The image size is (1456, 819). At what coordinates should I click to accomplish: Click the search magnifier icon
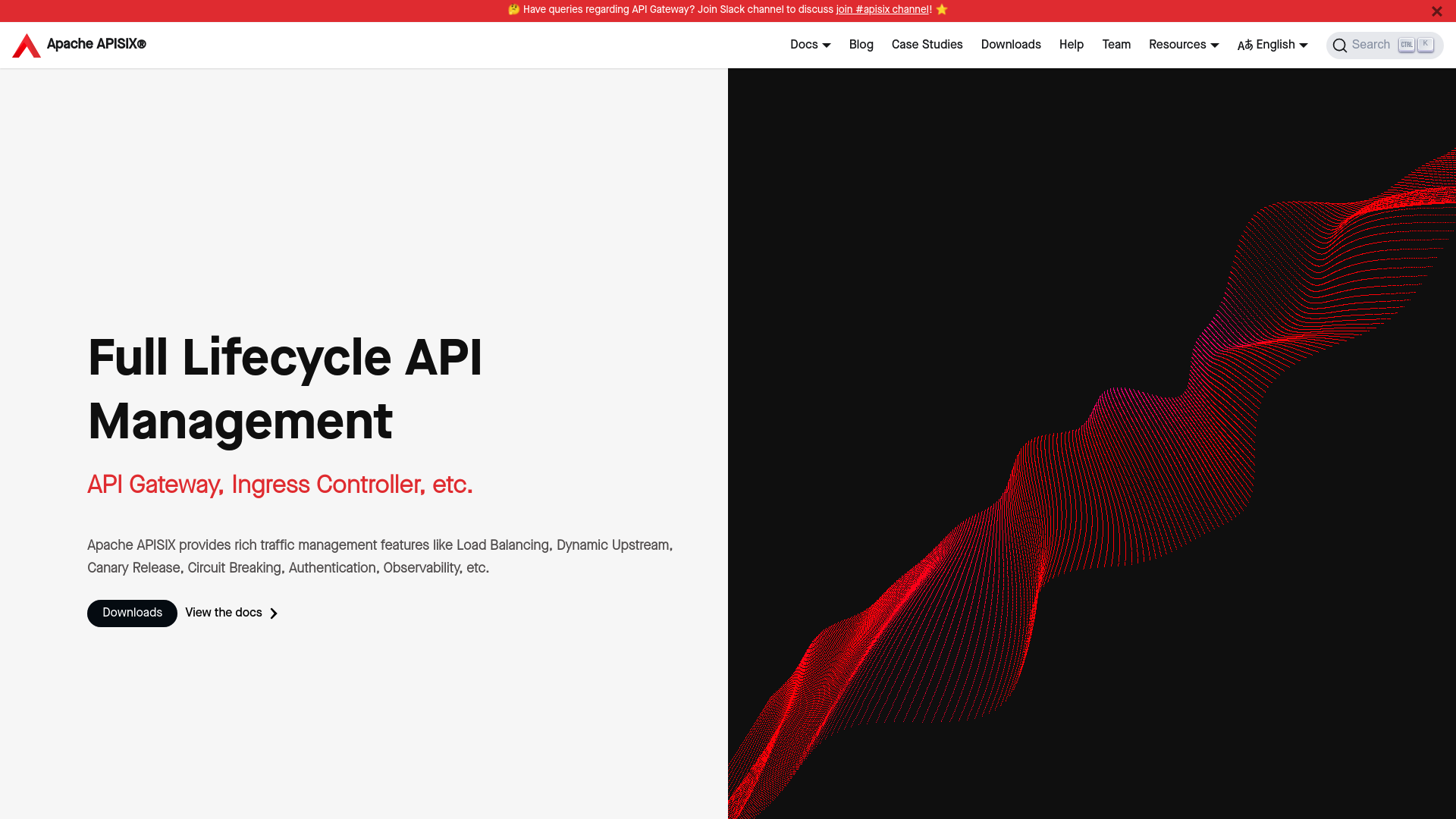point(1340,45)
